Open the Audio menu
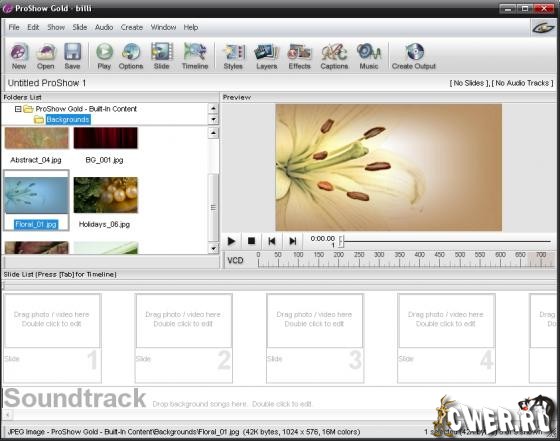This screenshot has height=441, width=560. tap(104, 27)
